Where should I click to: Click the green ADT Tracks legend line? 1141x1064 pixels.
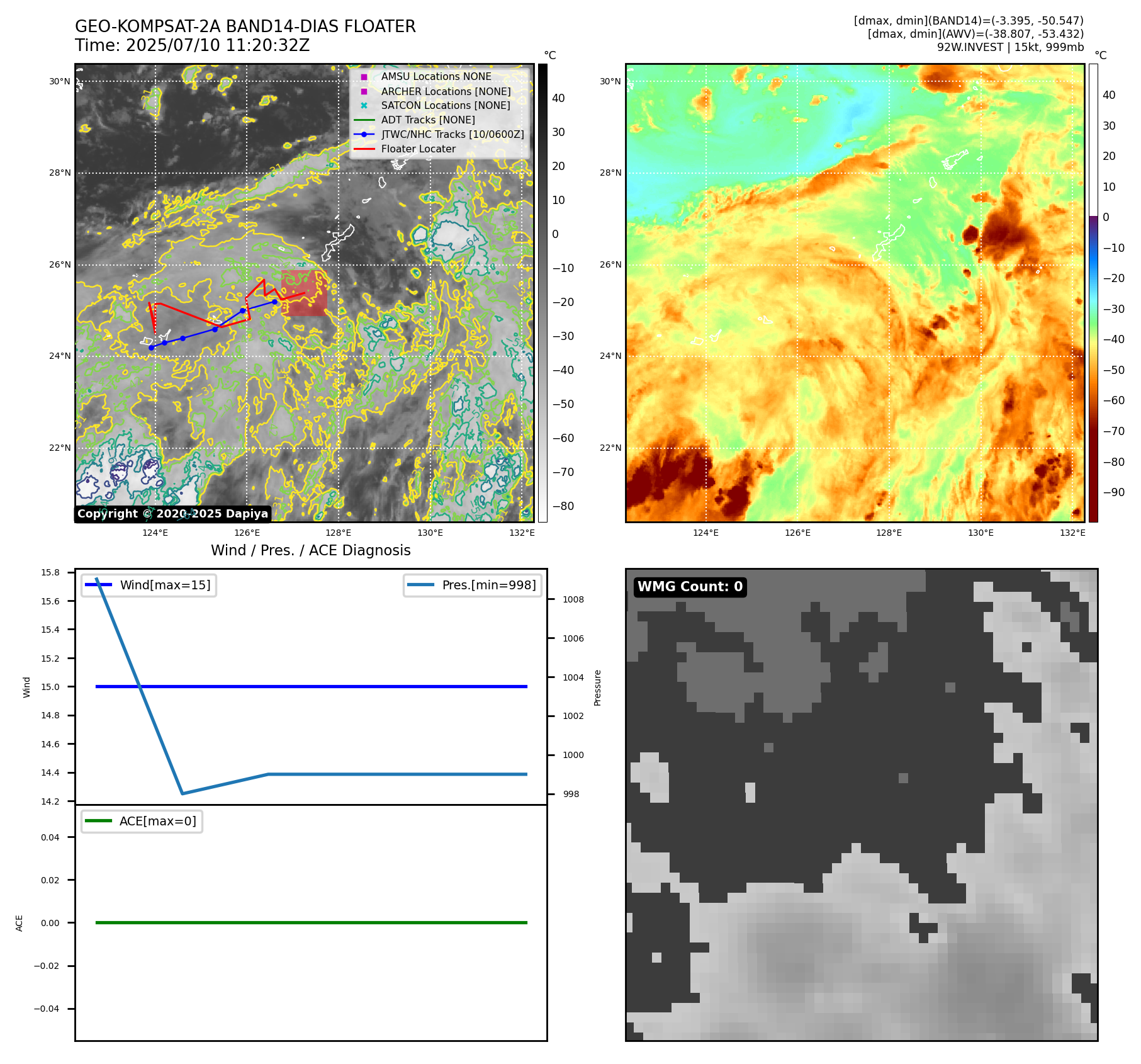click(364, 120)
